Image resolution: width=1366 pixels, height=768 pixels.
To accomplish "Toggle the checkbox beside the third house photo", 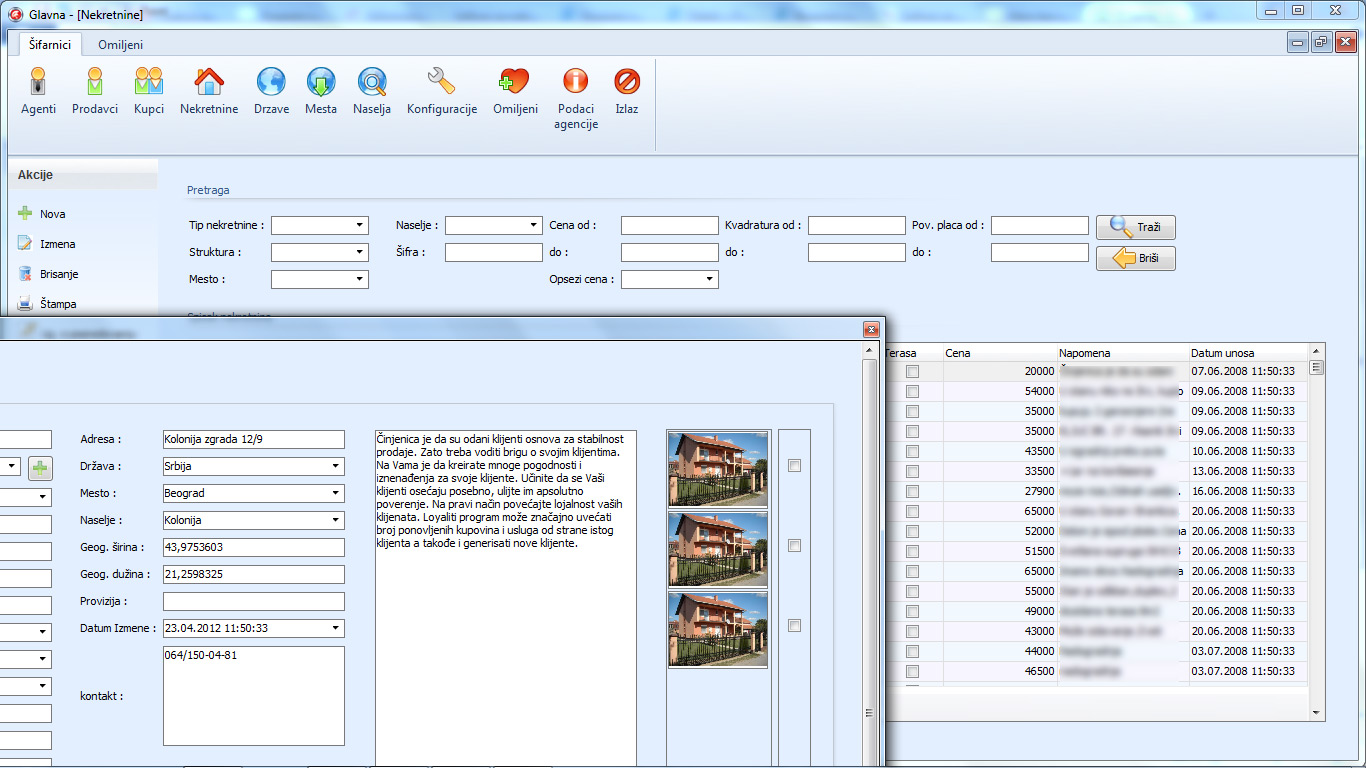I will coord(794,626).
